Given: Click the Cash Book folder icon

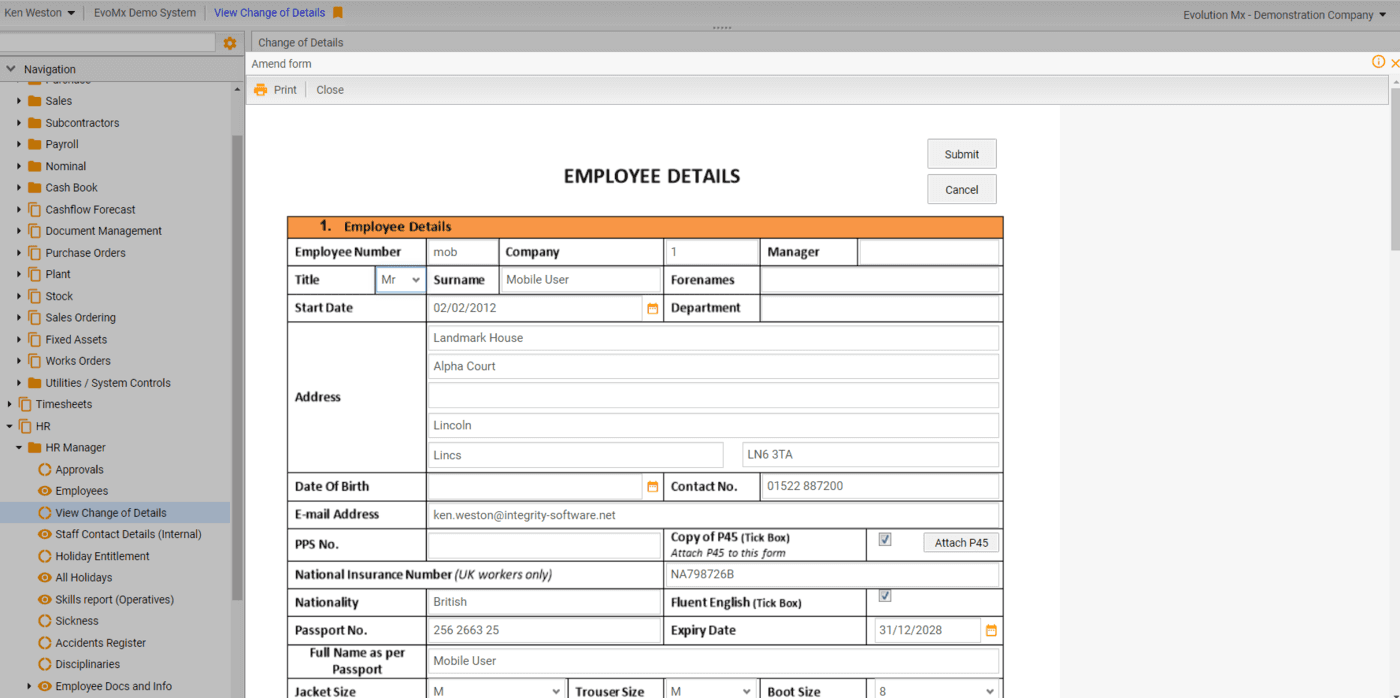Looking at the screenshot, I should 35,188.
